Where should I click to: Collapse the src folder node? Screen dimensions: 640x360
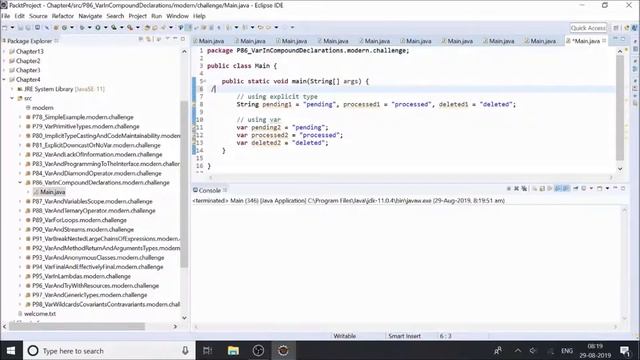(12, 98)
